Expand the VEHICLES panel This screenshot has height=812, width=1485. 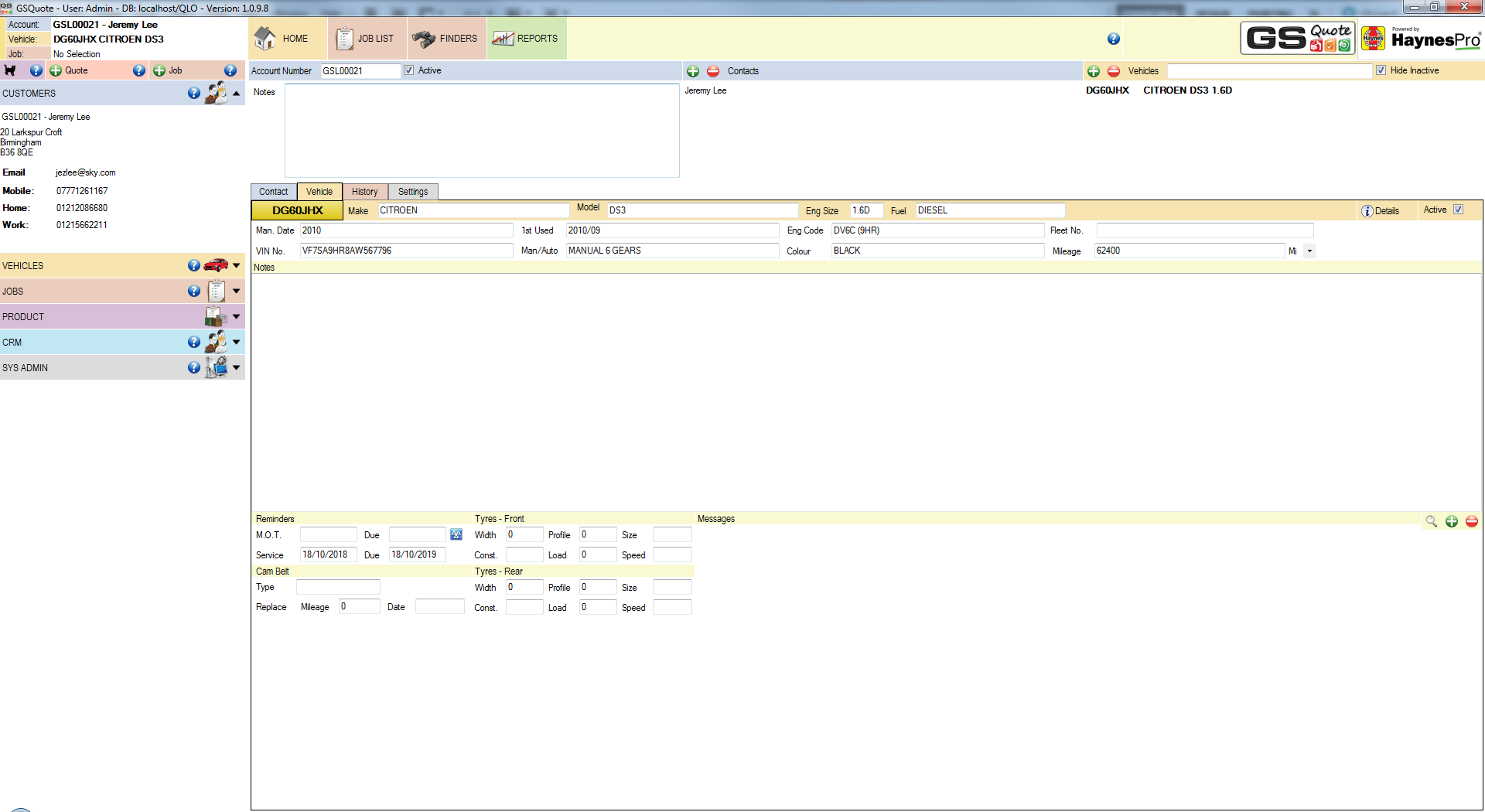pyautogui.click(x=237, y=265)
